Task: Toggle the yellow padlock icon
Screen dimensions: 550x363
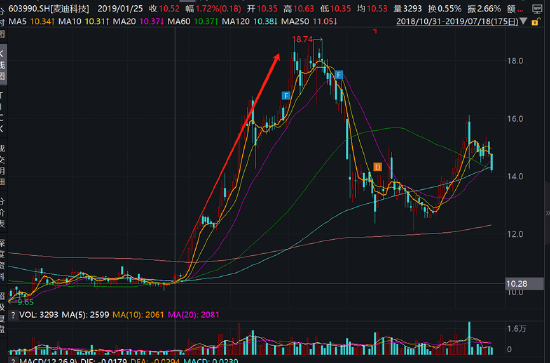Action: (535, 22)
